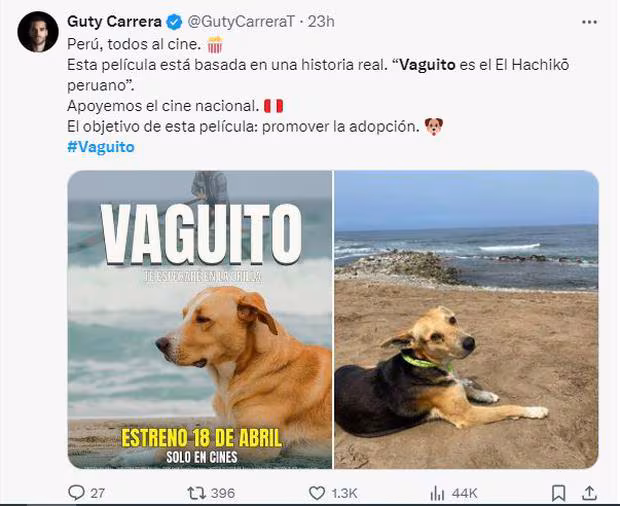620x506 pixels.
Task: Click the 44K views count
Action: [464, 493]
